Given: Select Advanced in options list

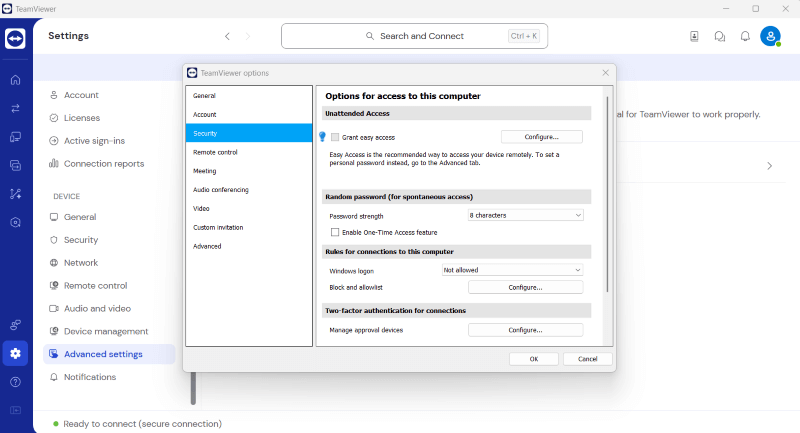Looking at the screenshot, I should click(x=249, y=246).
